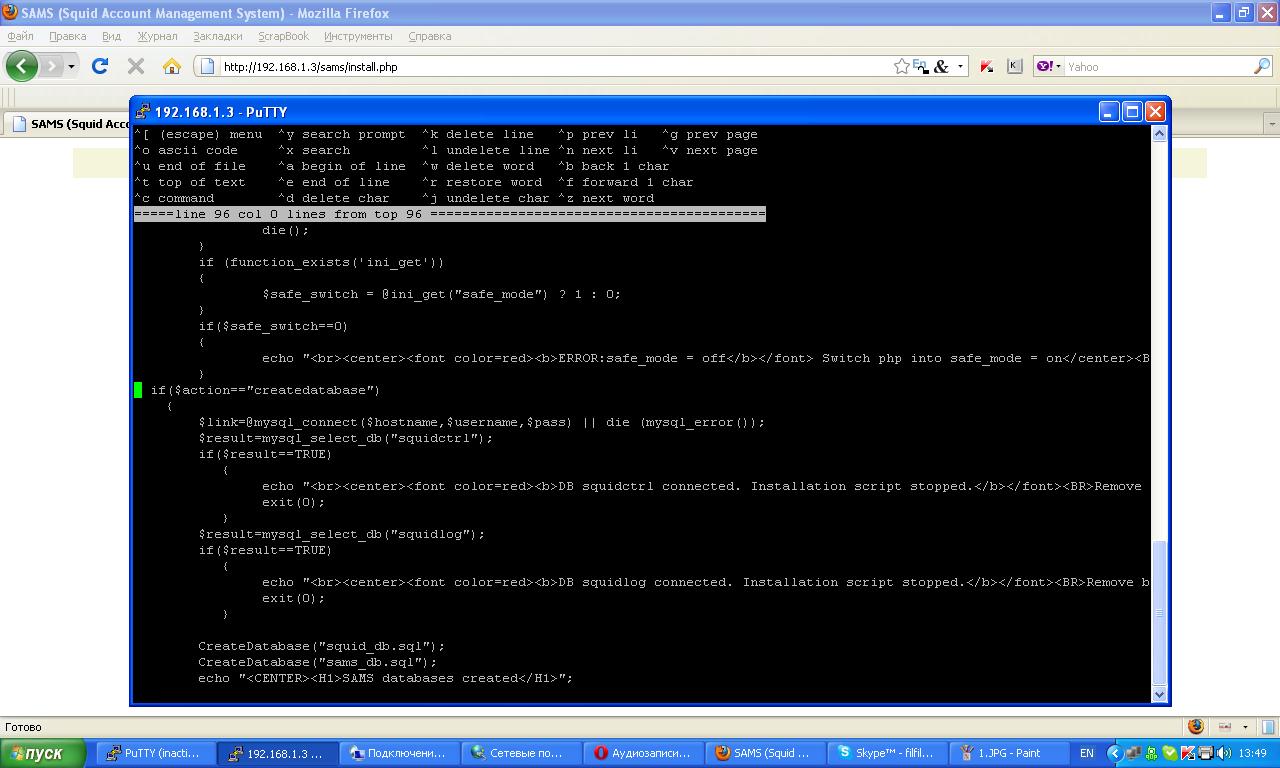This screenshot has height=768, width=1280.
Task: Switch to Skype taskbar button
Action: pos(887,753)
